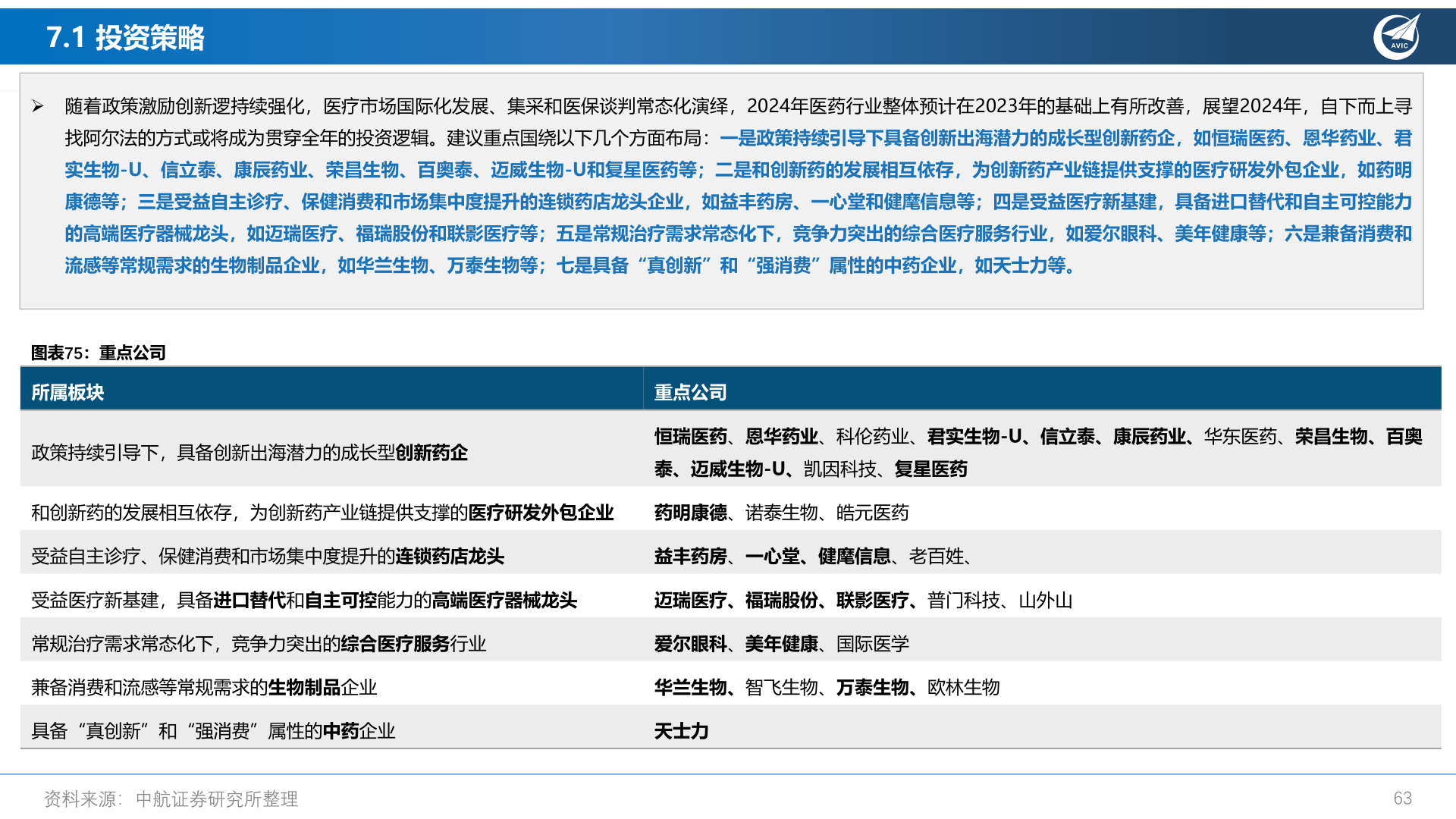This screenshot has width=1456, height=819.
Task: Click company name 山外山
Action: 1046,601
